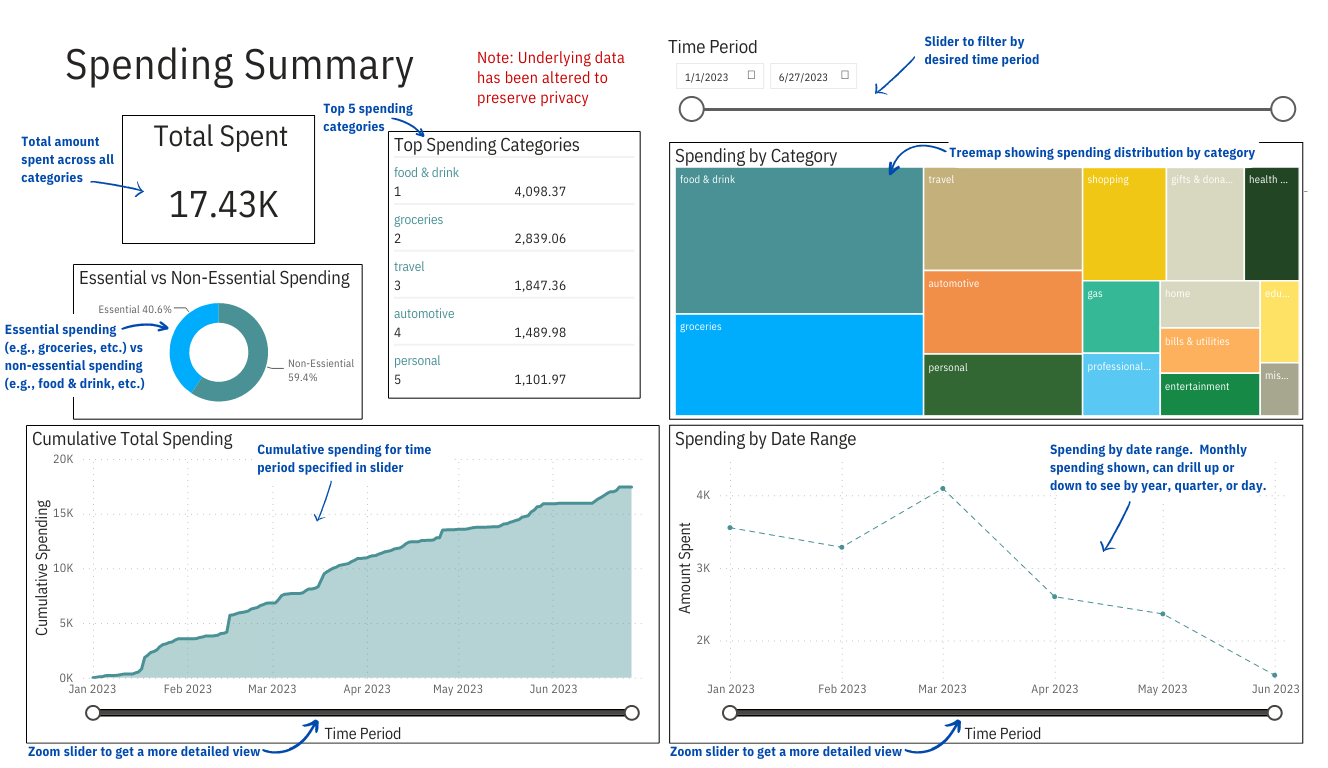The height and width of the screenshot is (768, 1328).
Task: Select the edu... treemap tile
Action: pos(1280,322)
